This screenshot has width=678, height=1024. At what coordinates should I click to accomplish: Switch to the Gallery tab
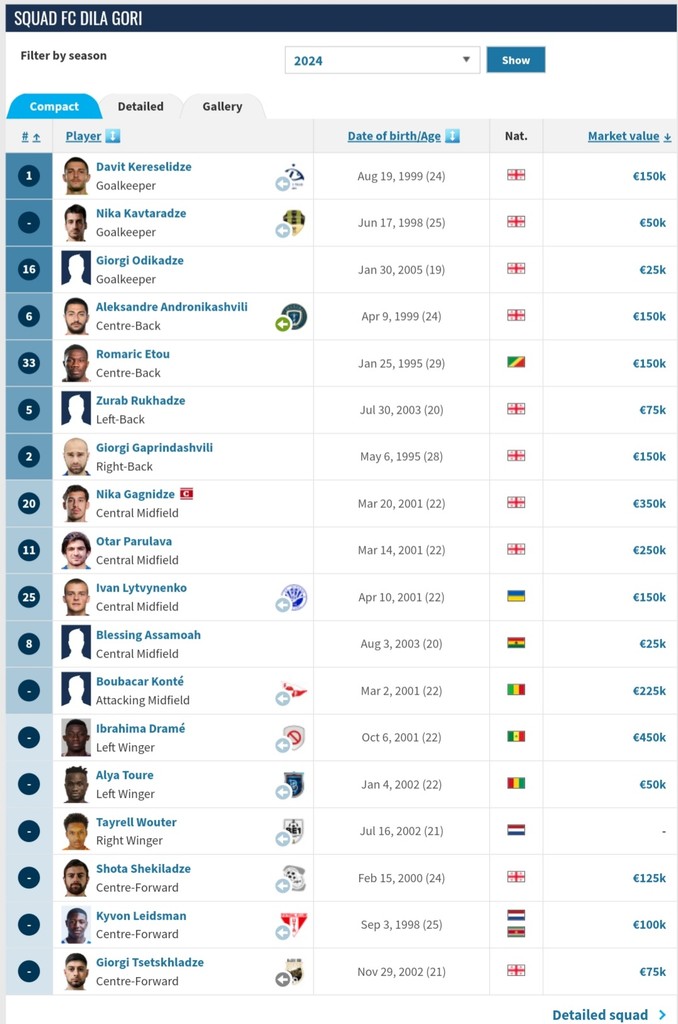[x=222, y=106]
